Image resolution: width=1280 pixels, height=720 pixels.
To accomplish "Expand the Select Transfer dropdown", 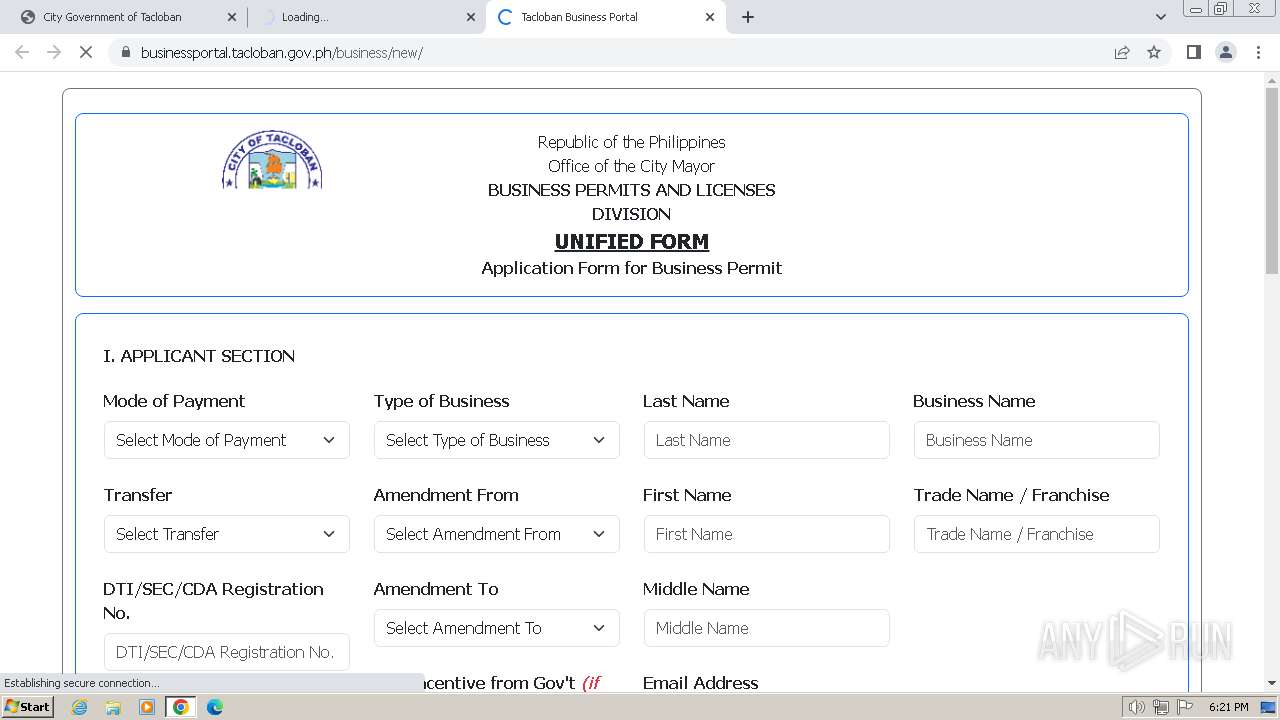I will [227, 534].
